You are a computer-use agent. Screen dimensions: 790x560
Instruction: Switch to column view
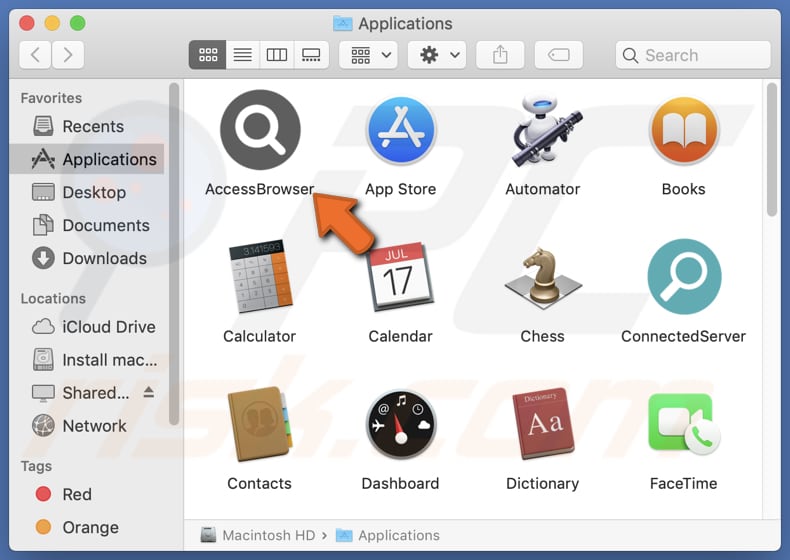coord(277,54)
